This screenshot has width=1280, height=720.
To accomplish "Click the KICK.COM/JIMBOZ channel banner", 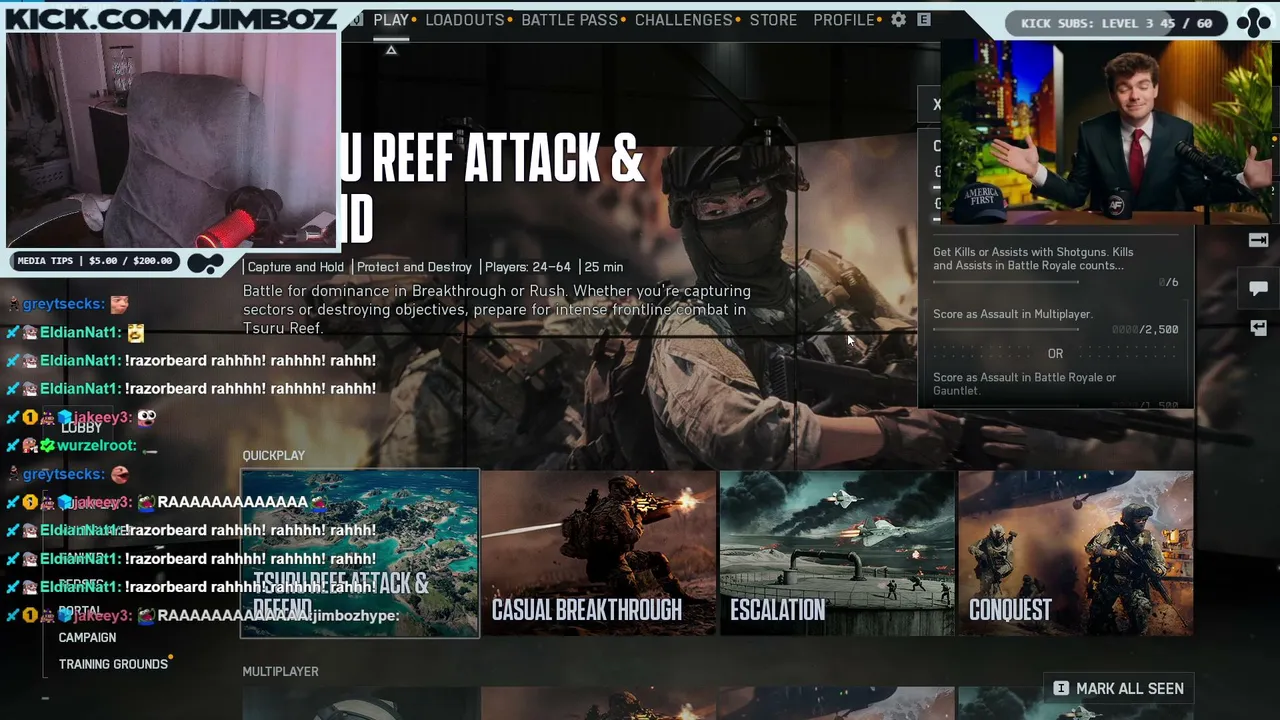I will [x=170, y=18].
